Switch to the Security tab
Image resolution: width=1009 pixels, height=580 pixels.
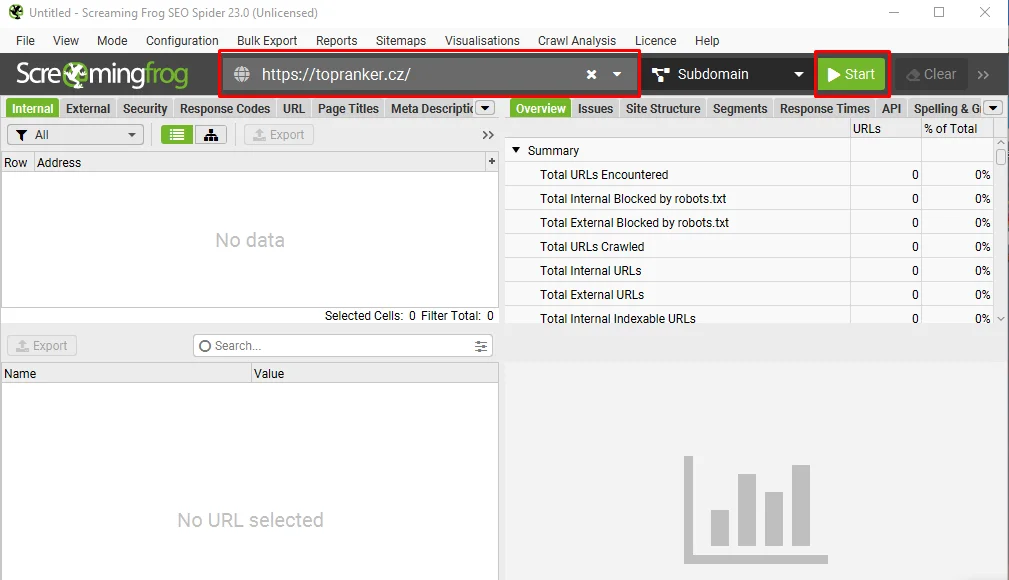coord(145,108)
